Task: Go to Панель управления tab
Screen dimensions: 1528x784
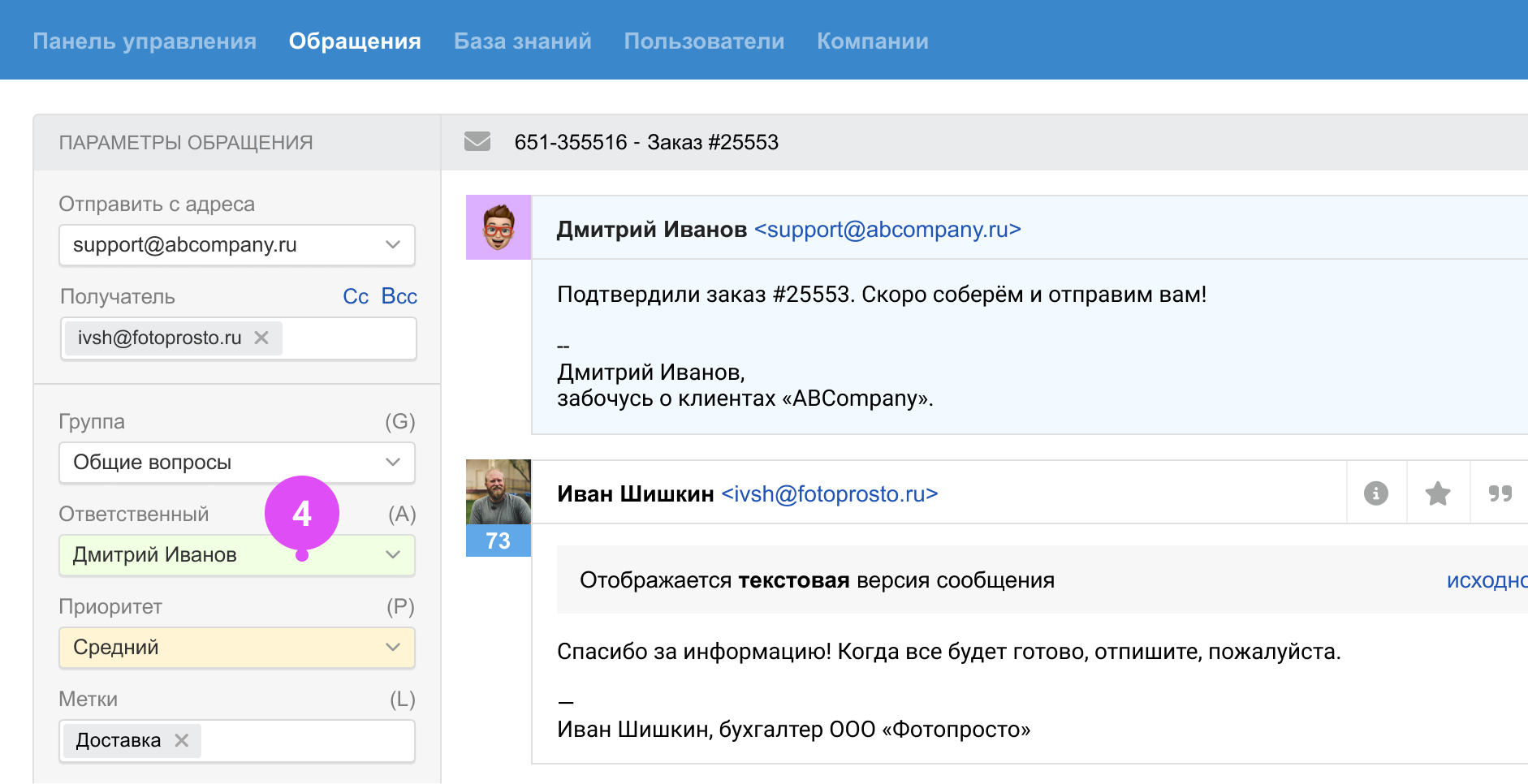Action: [145, 41]
